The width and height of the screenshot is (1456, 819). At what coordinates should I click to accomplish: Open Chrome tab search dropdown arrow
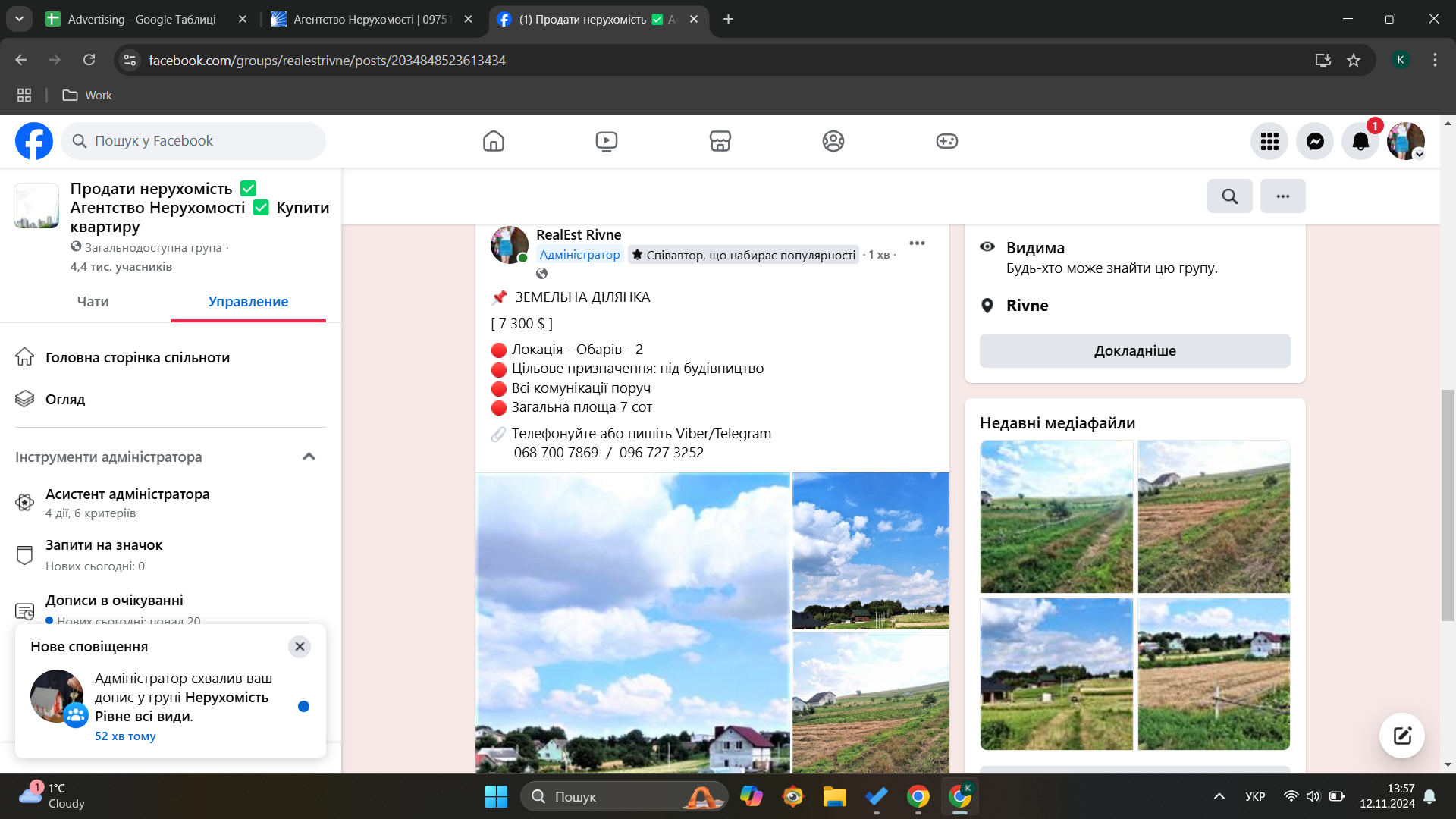19,19
